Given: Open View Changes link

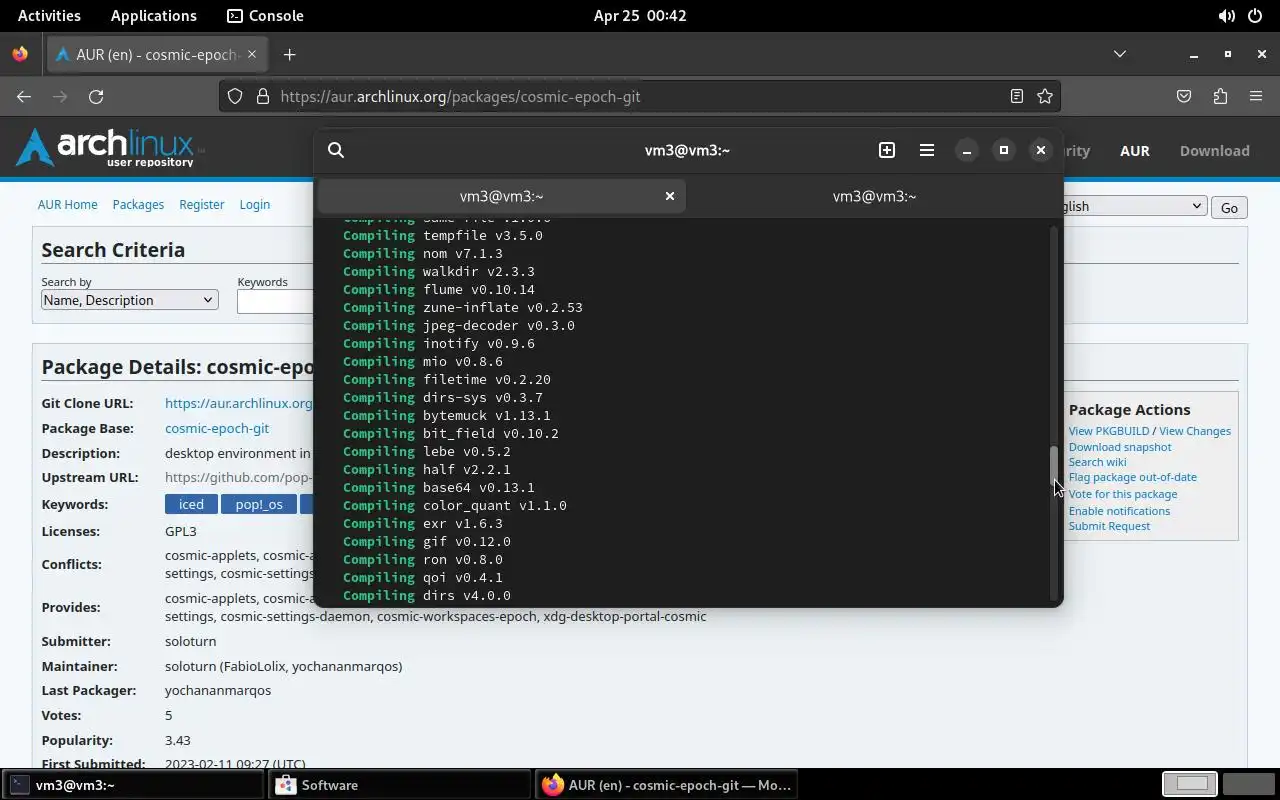Looking at the screenshot, I should pyautogui.click(x=1195, y=431).
